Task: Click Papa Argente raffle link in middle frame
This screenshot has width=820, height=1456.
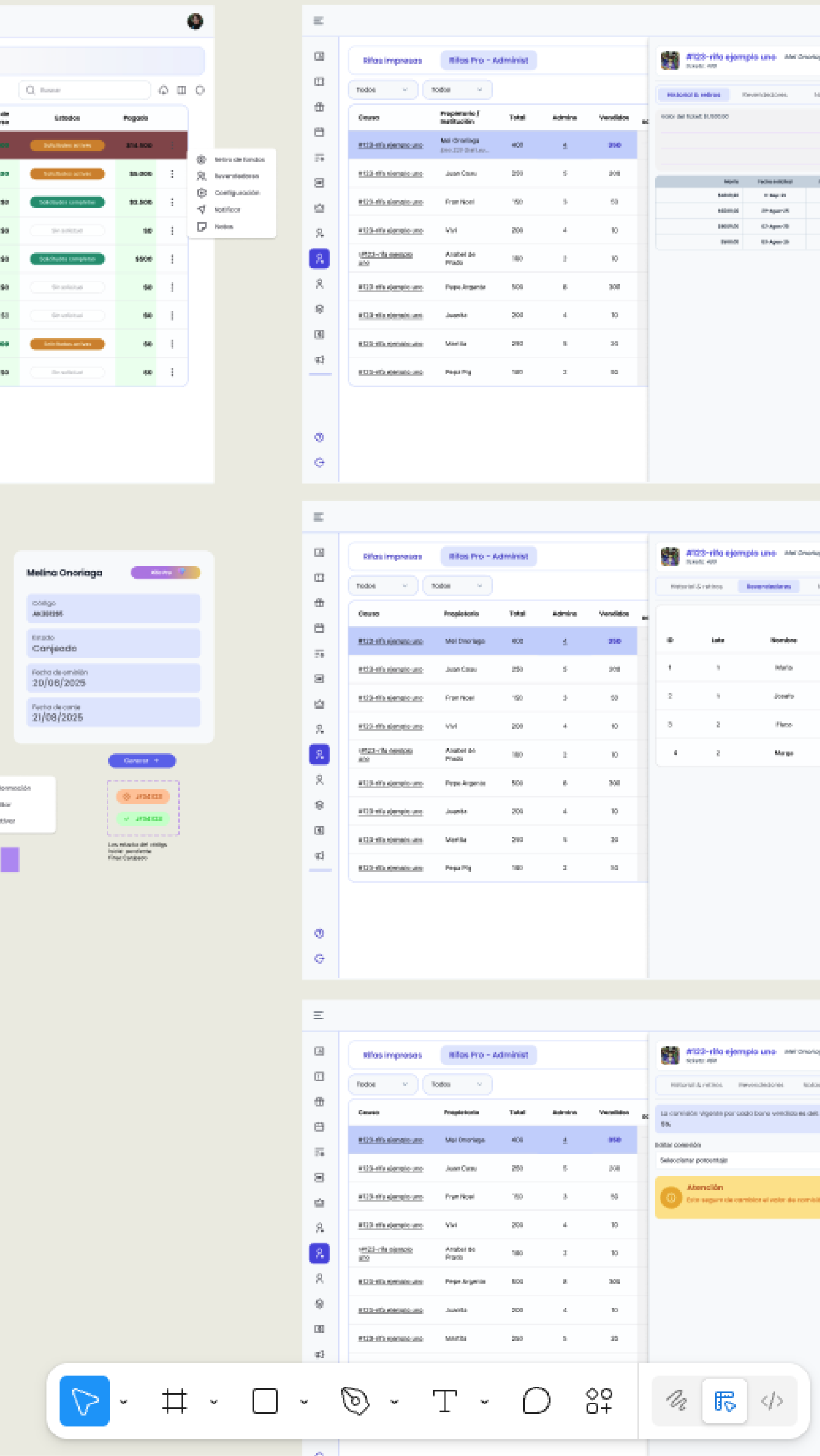Action: pos(391,783)
